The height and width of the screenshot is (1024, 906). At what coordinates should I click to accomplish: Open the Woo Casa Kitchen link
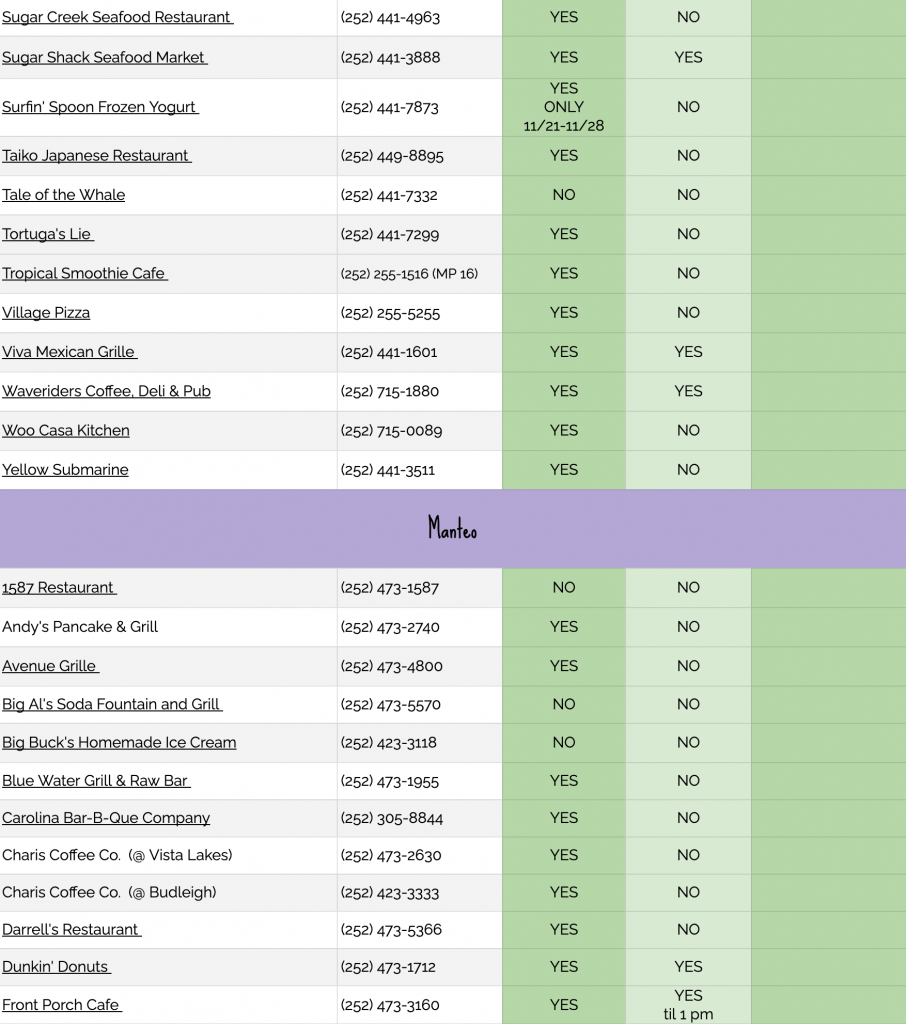pyautogui.click(x=66, y=431)
